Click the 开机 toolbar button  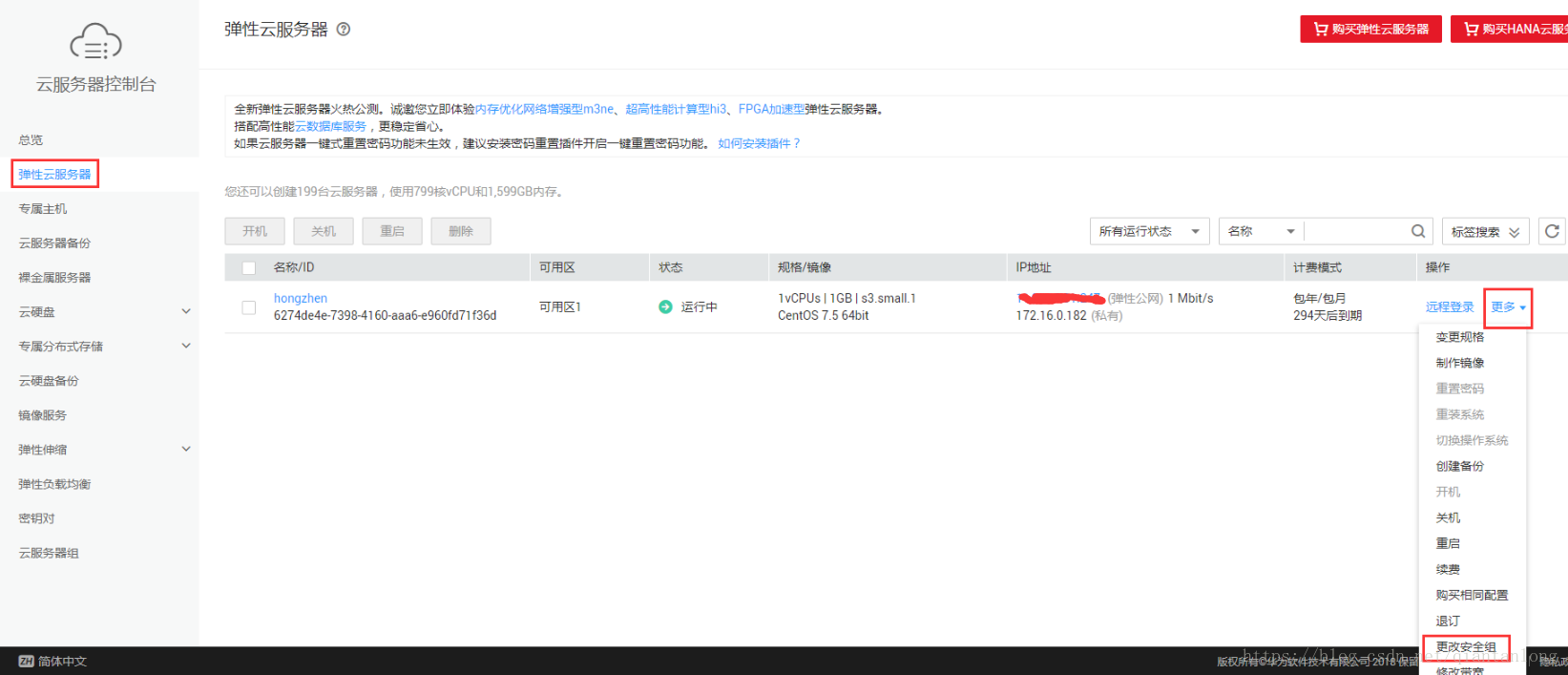(255, 231)
